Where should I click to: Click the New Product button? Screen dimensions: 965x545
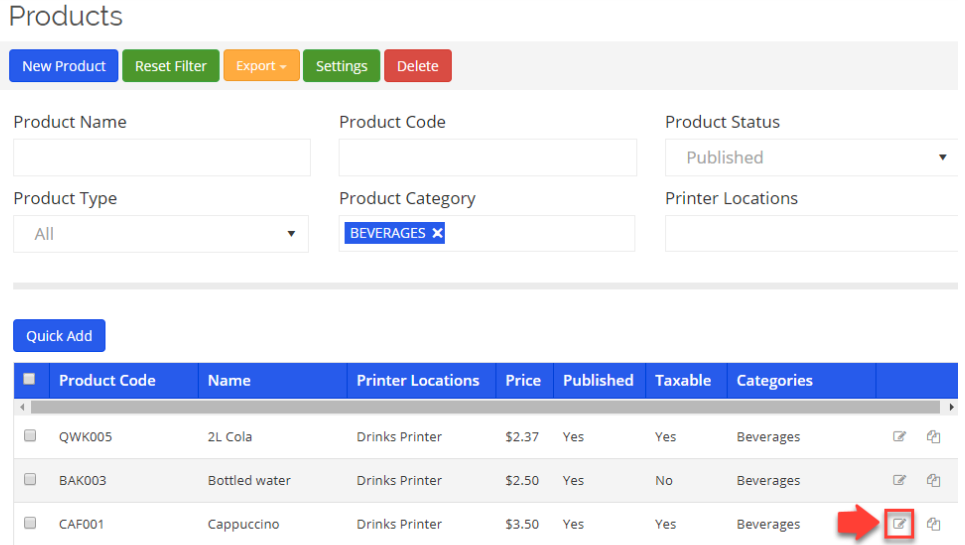click(64, 66)
